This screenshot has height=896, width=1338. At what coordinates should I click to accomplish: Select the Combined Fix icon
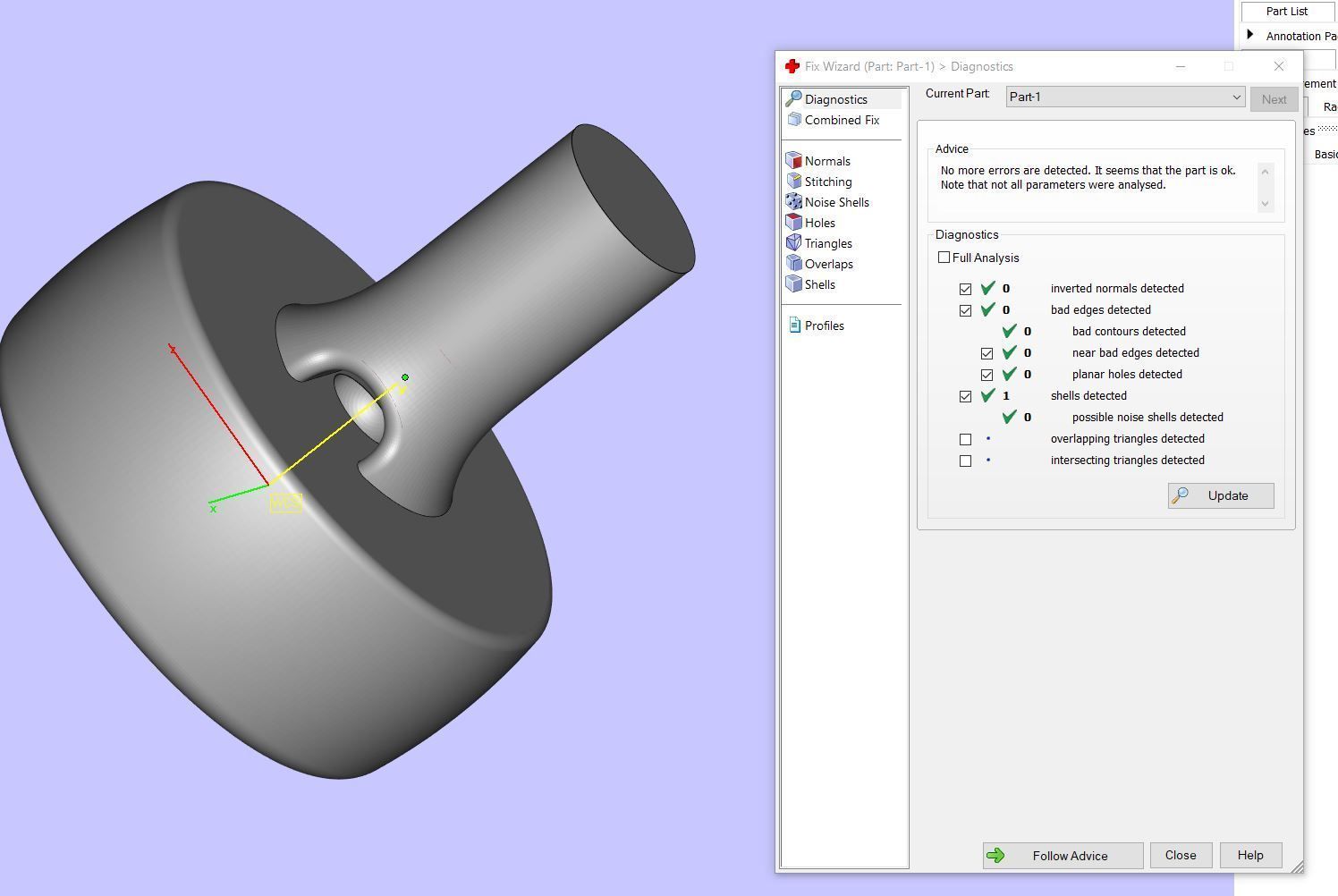tap(794, 120)
